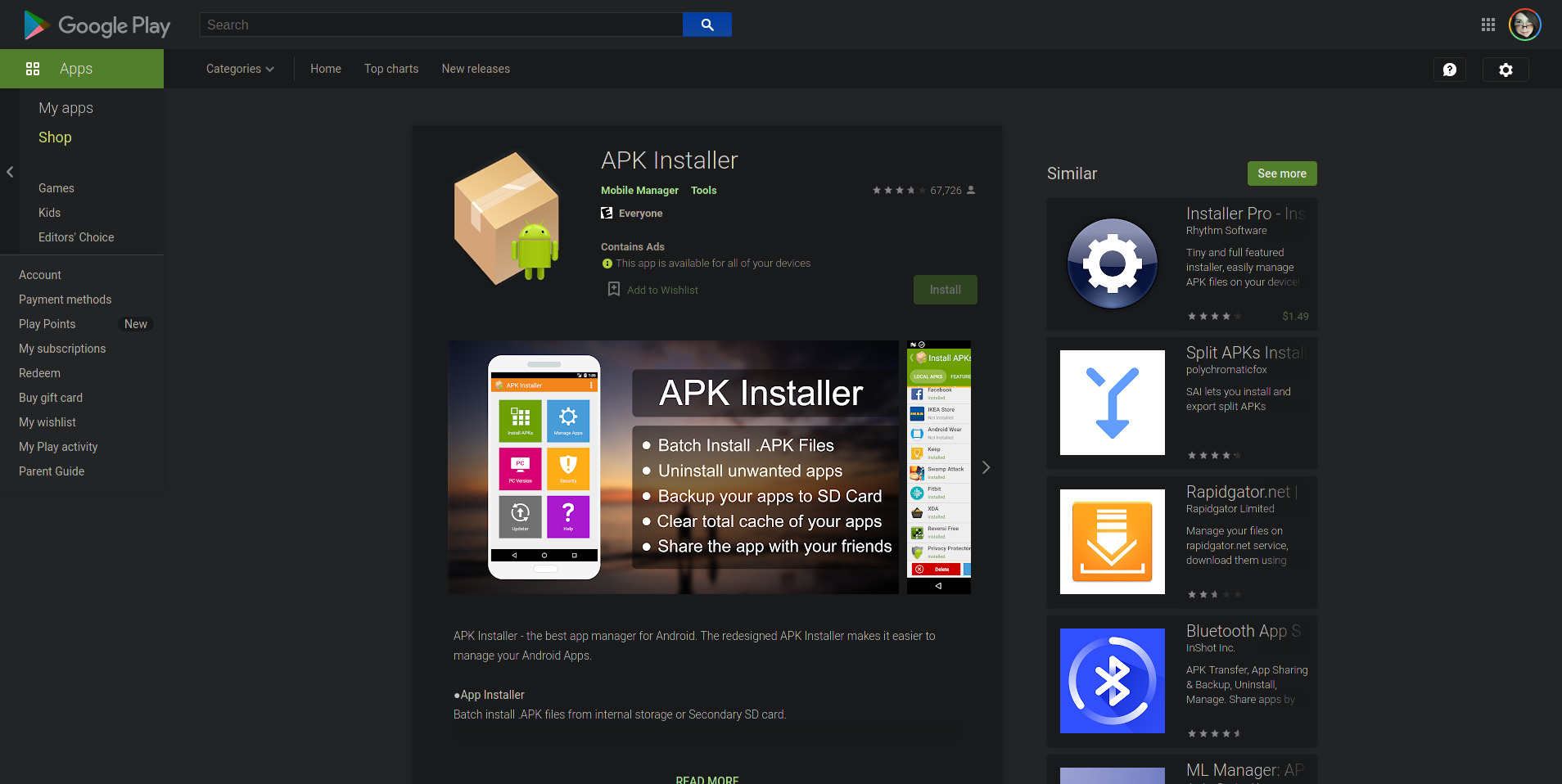This screenshot has width=1562, height=784.
Task: Click the blue search magnifier button
Action: [x=707, y=25]
